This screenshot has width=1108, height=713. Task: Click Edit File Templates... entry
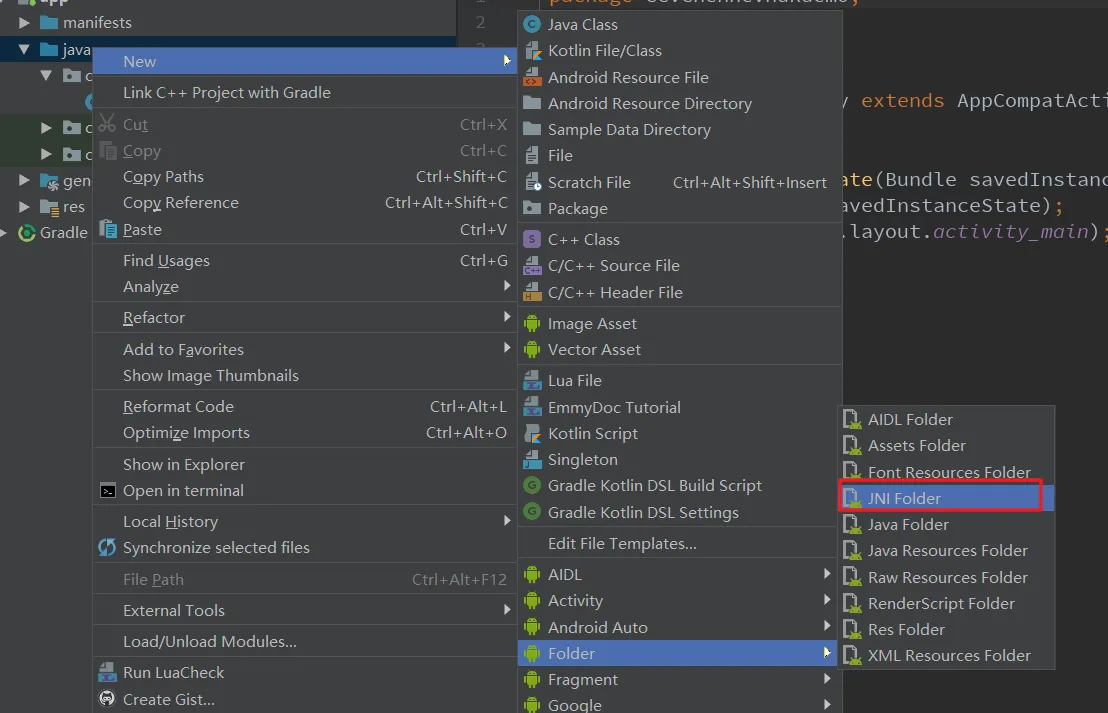(x=622, y=544)
